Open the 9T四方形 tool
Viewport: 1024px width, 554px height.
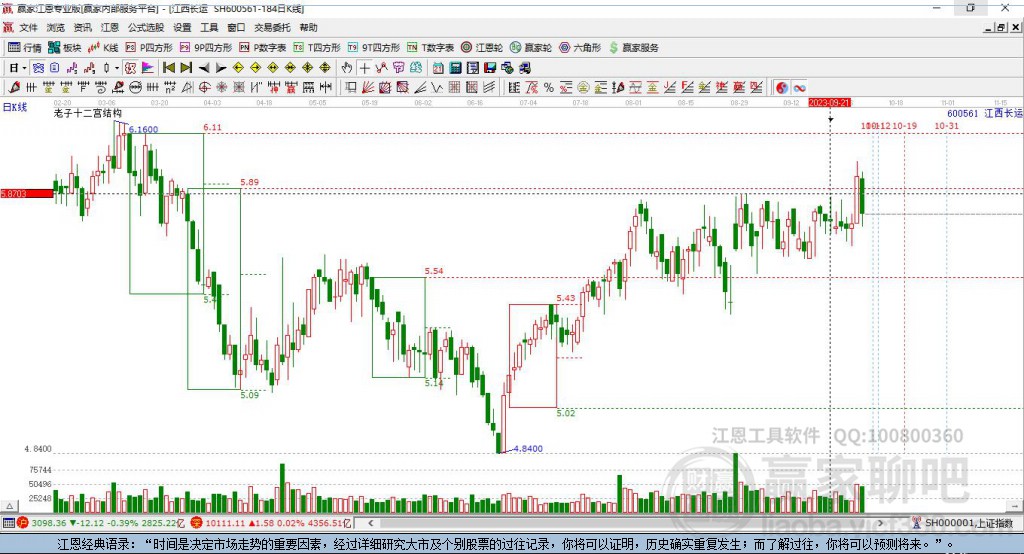(x=374, y=48)
